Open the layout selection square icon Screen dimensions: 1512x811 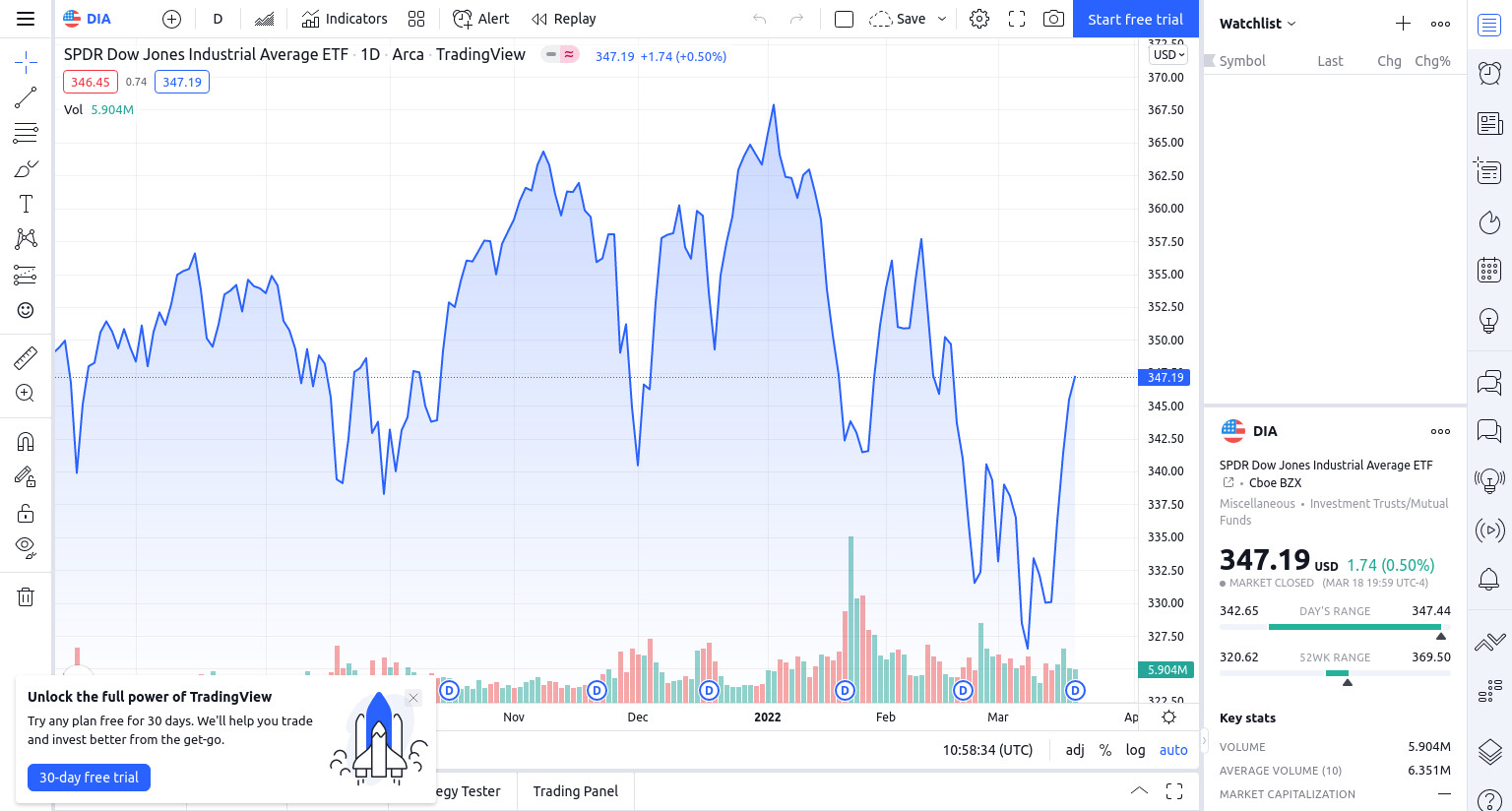coord(844,19)
